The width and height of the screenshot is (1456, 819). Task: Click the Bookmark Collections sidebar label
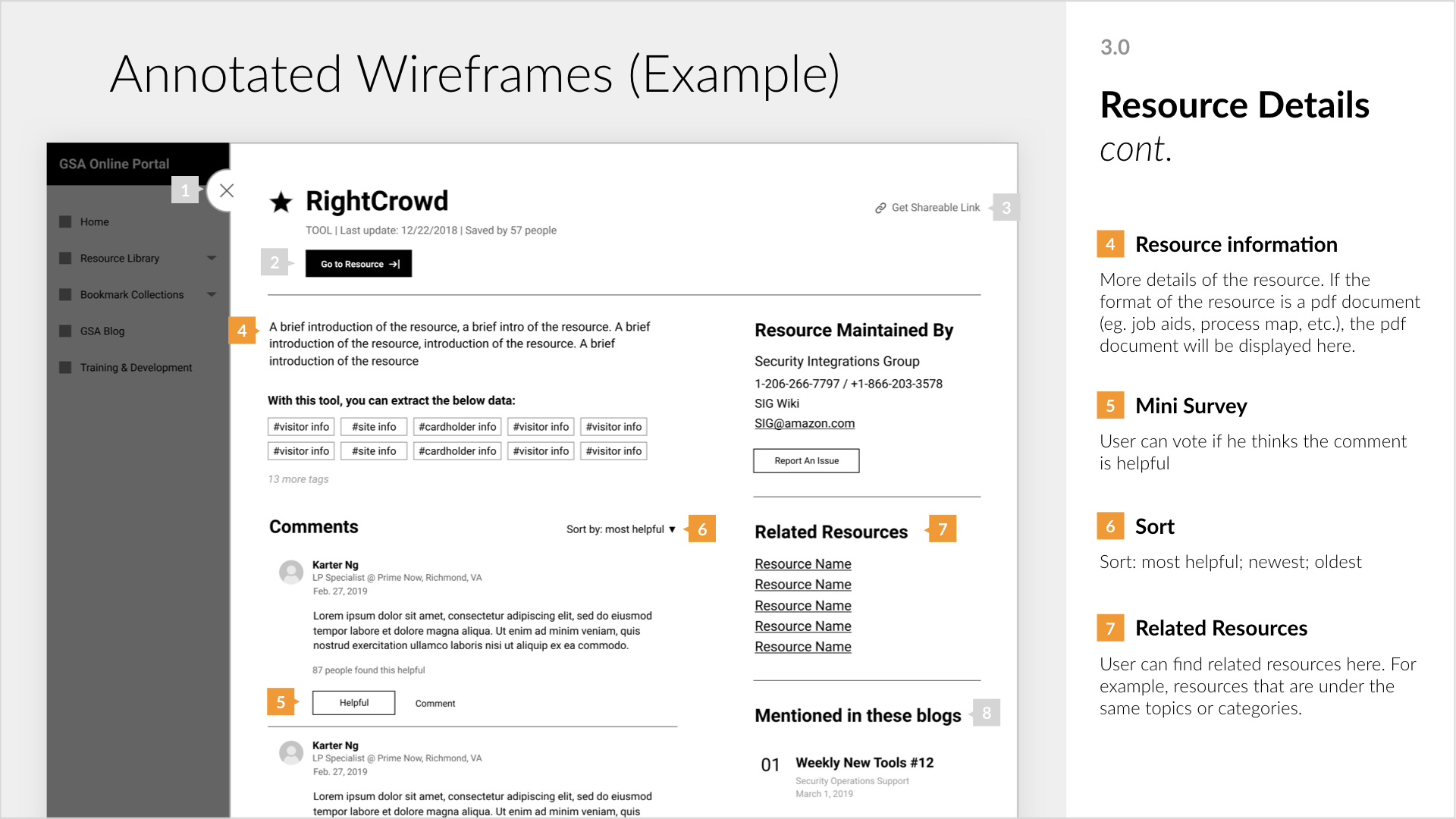tap(132, 294)
